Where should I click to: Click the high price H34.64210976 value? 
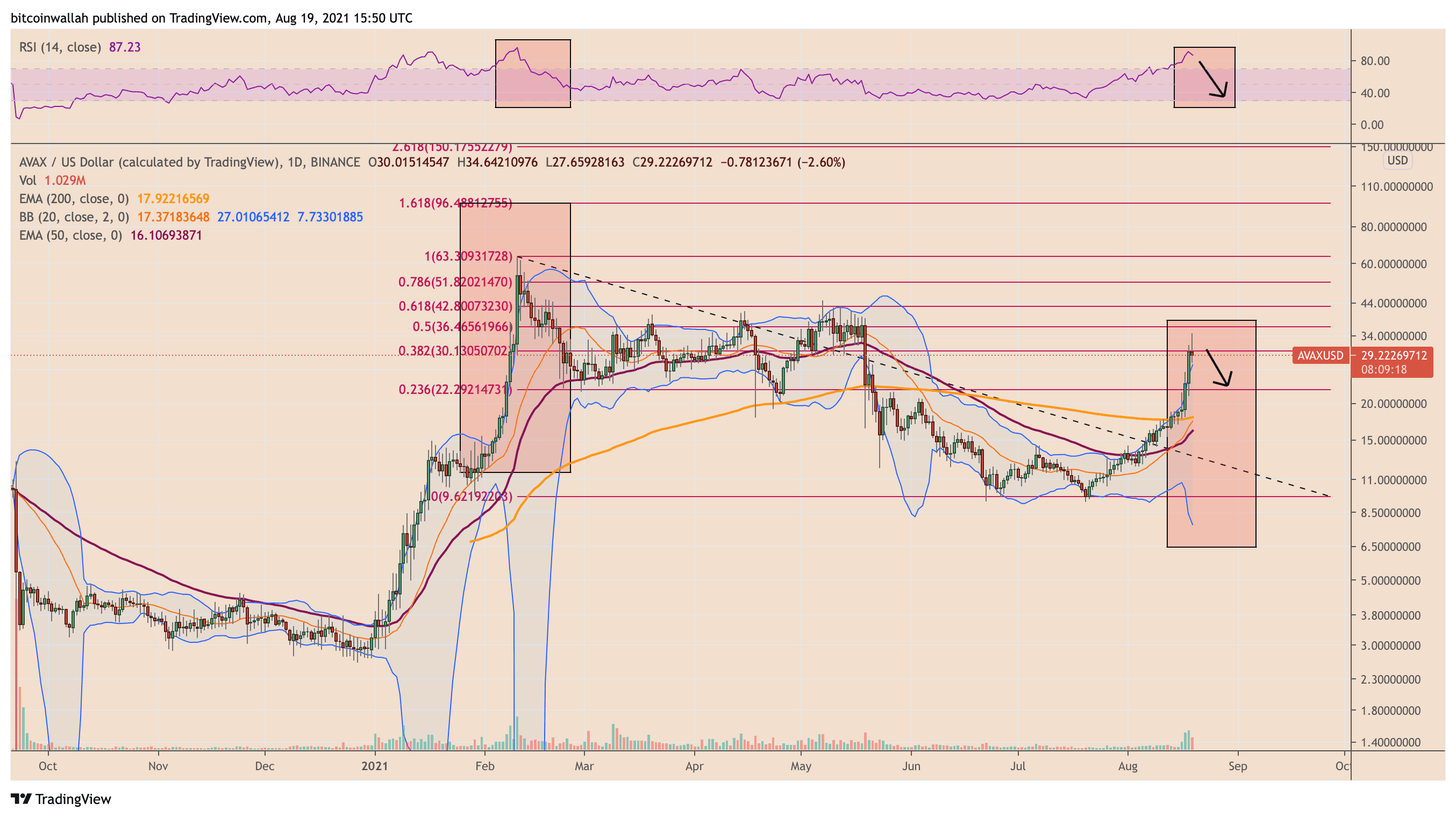click(x=497, y=162)
